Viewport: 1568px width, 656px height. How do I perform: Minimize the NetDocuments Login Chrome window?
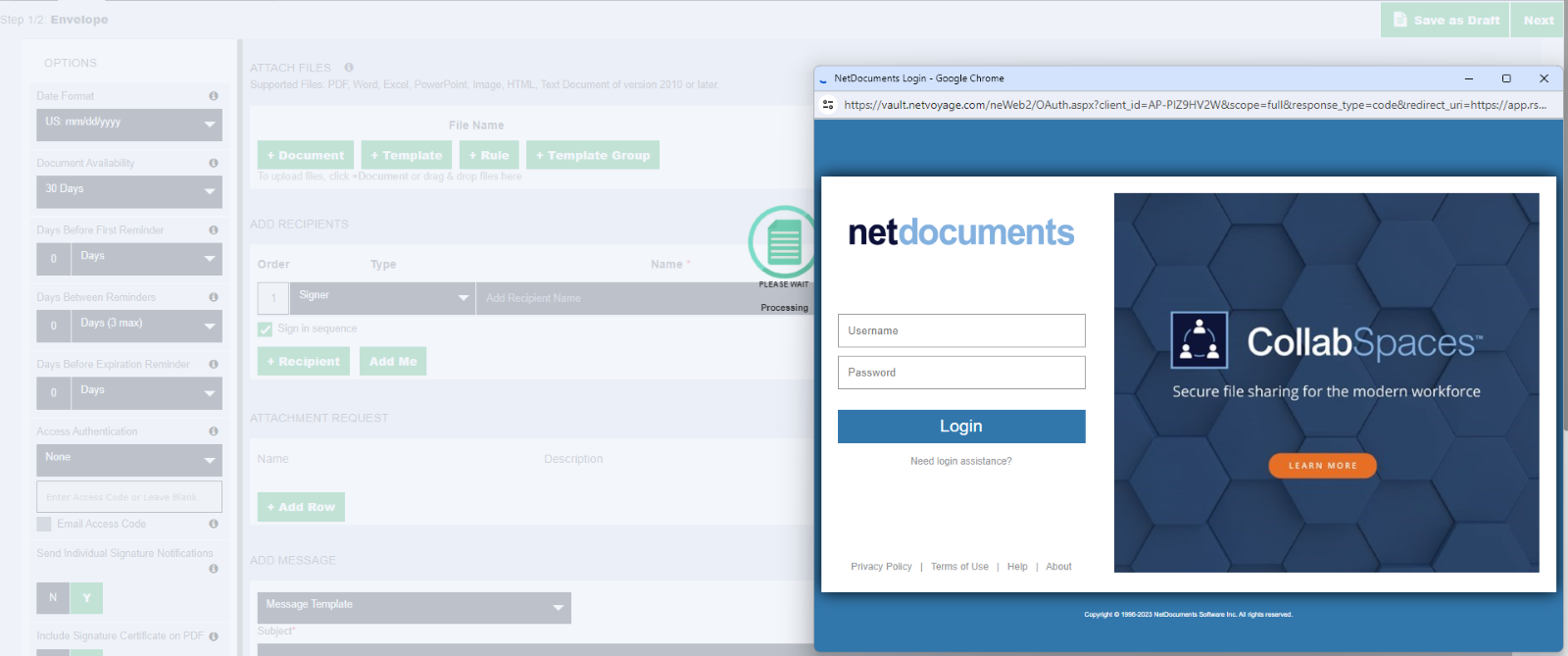1469,78
